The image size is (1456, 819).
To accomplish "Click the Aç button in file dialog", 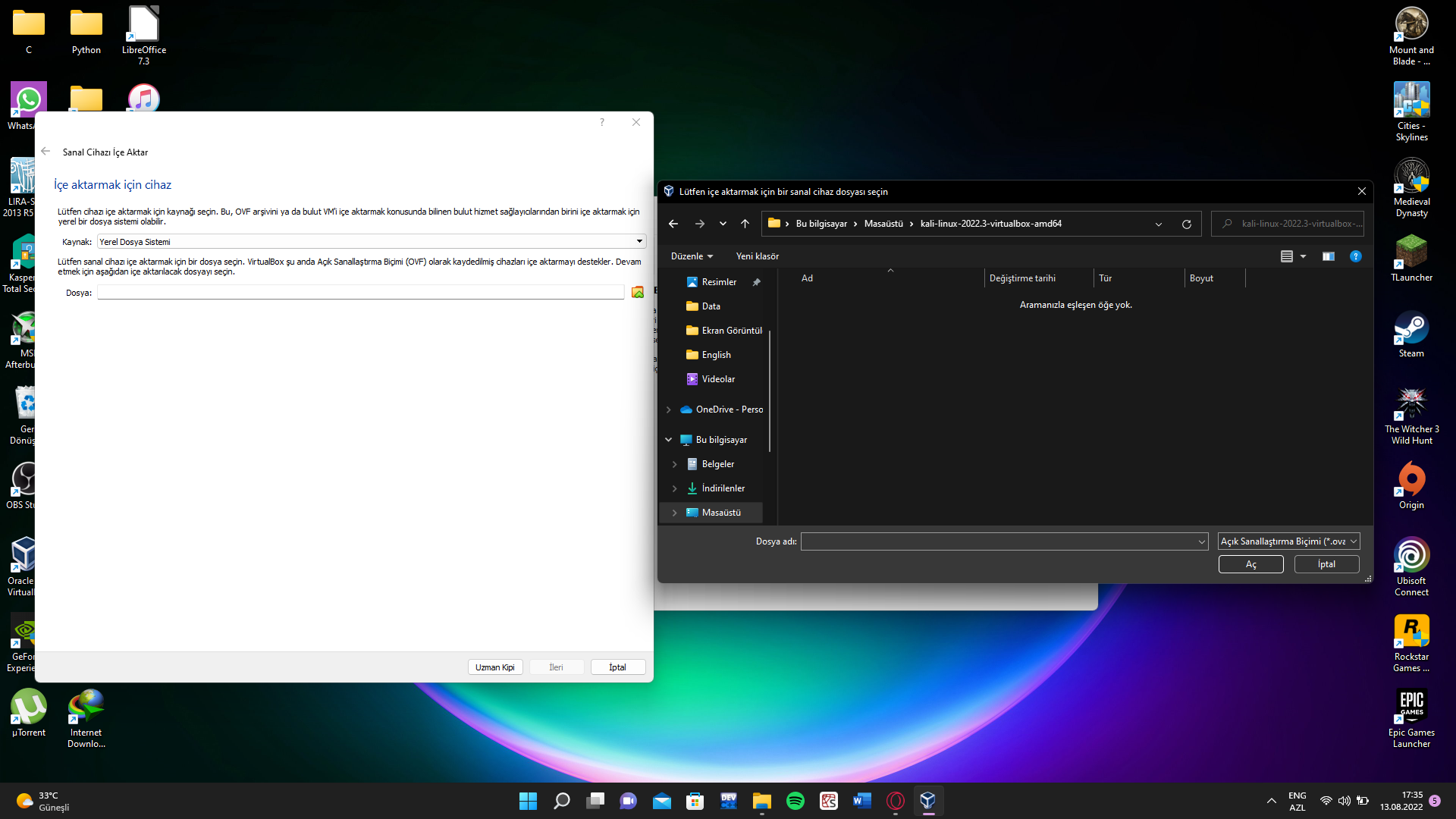I will pyautogui.click(x=1250, y=564).
